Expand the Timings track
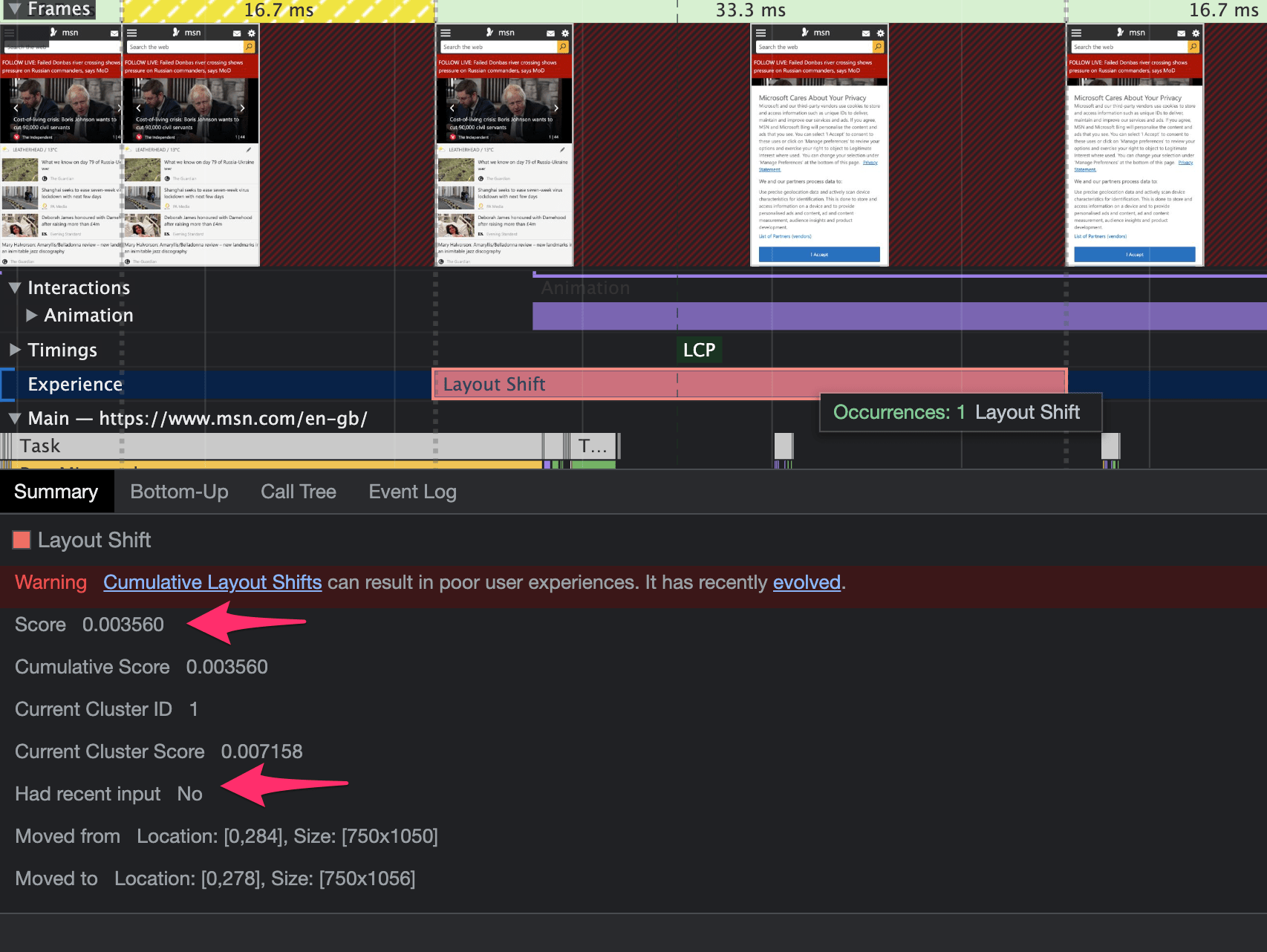This screenshot has height=952, width=1267. (x=14, y=350)
